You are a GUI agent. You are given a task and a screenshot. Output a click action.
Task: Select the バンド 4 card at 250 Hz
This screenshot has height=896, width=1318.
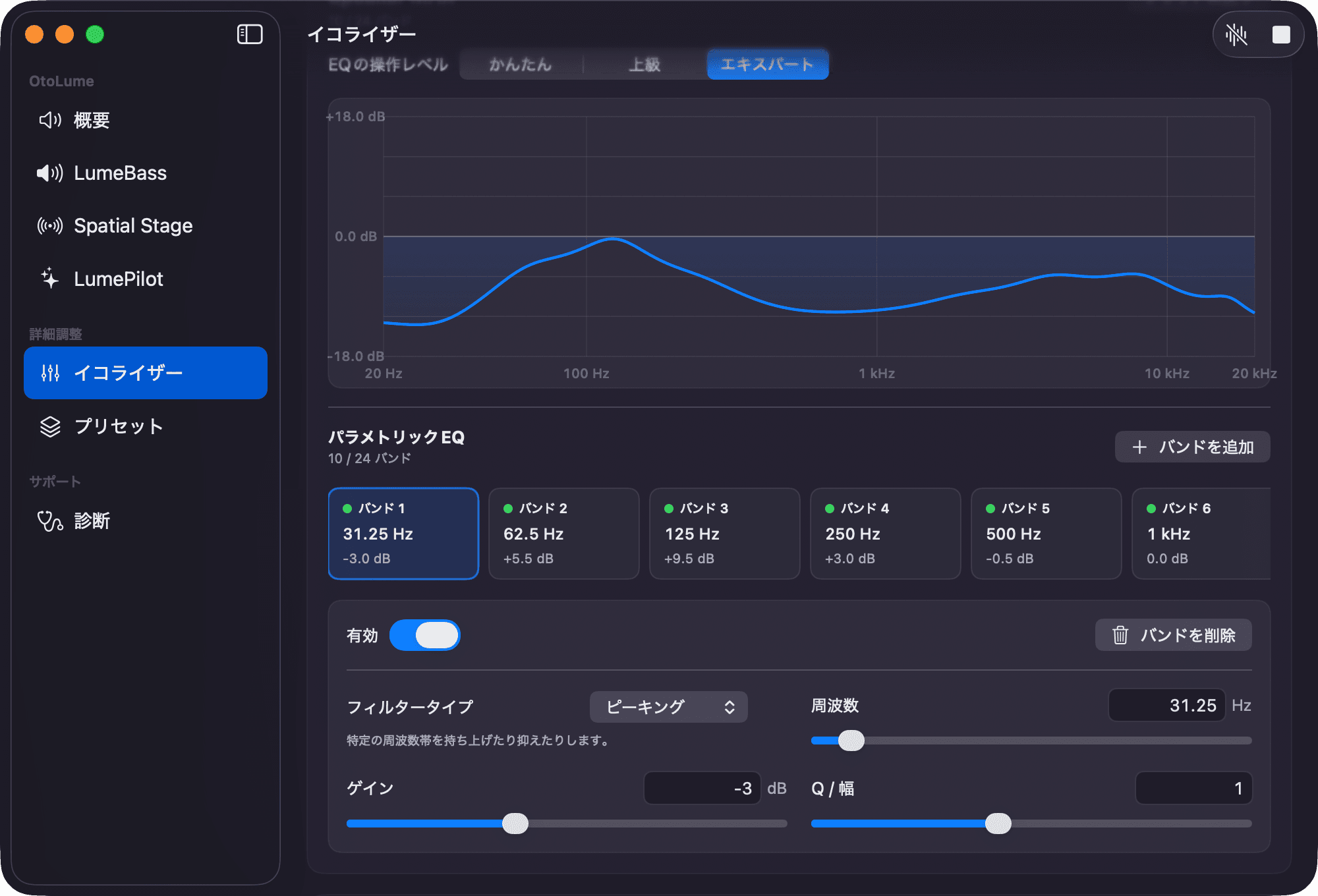pos(886,534)
